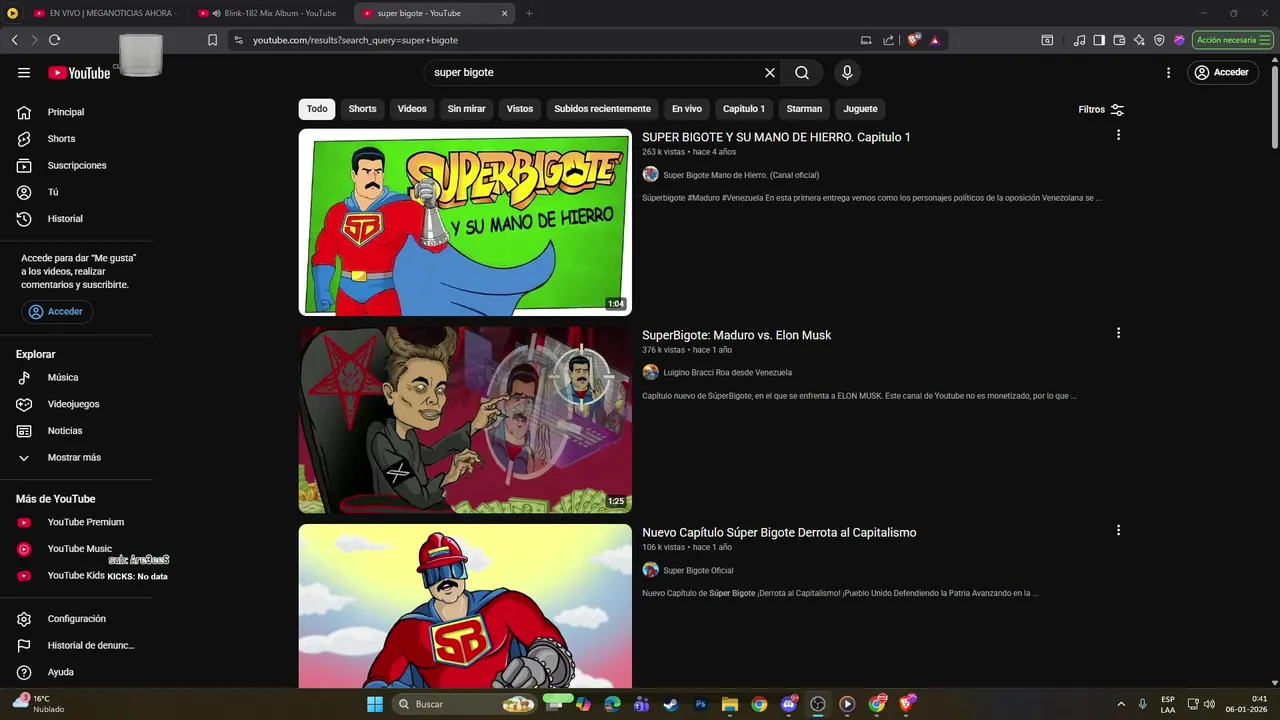Open Steam from the taskbar
Viewport: 1280px width, 720px height.
coord(670,704)
